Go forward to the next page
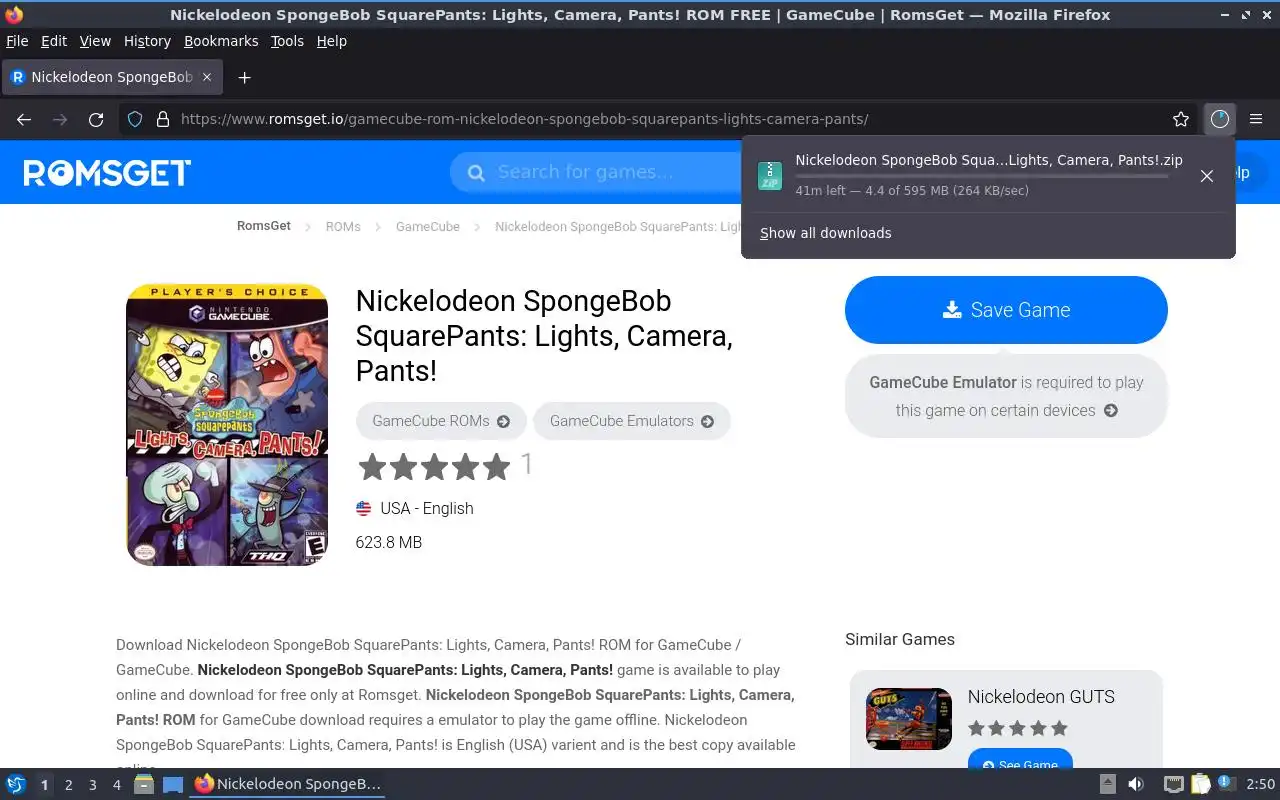 coord(60,119)
